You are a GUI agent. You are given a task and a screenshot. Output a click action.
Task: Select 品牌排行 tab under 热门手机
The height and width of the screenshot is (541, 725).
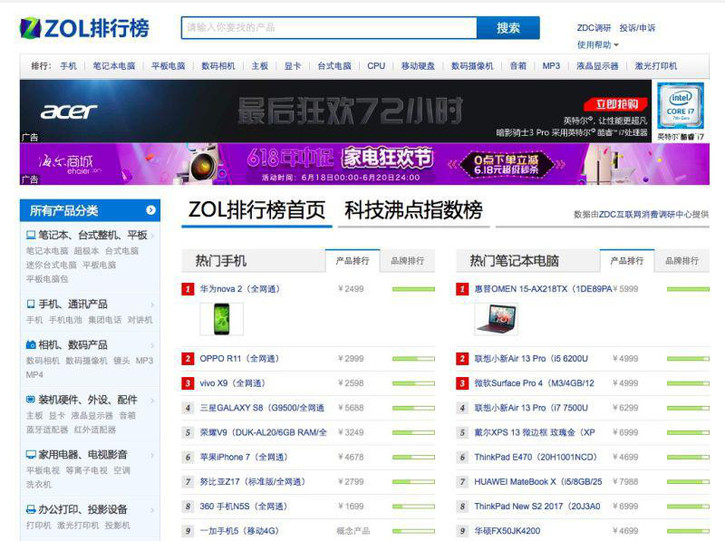407,261
